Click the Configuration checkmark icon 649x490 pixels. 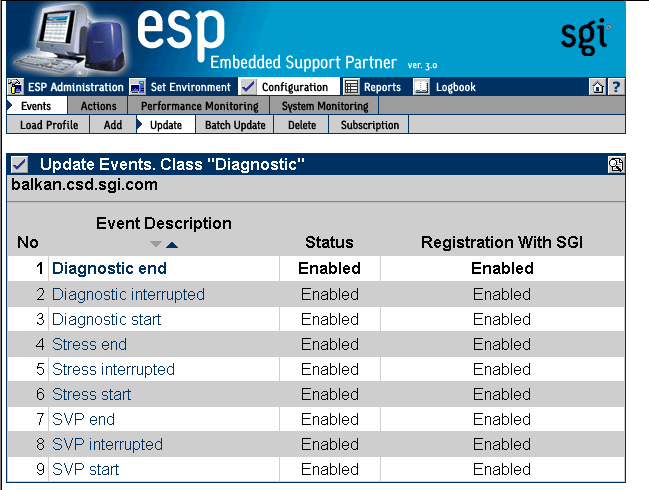(248, 87)
